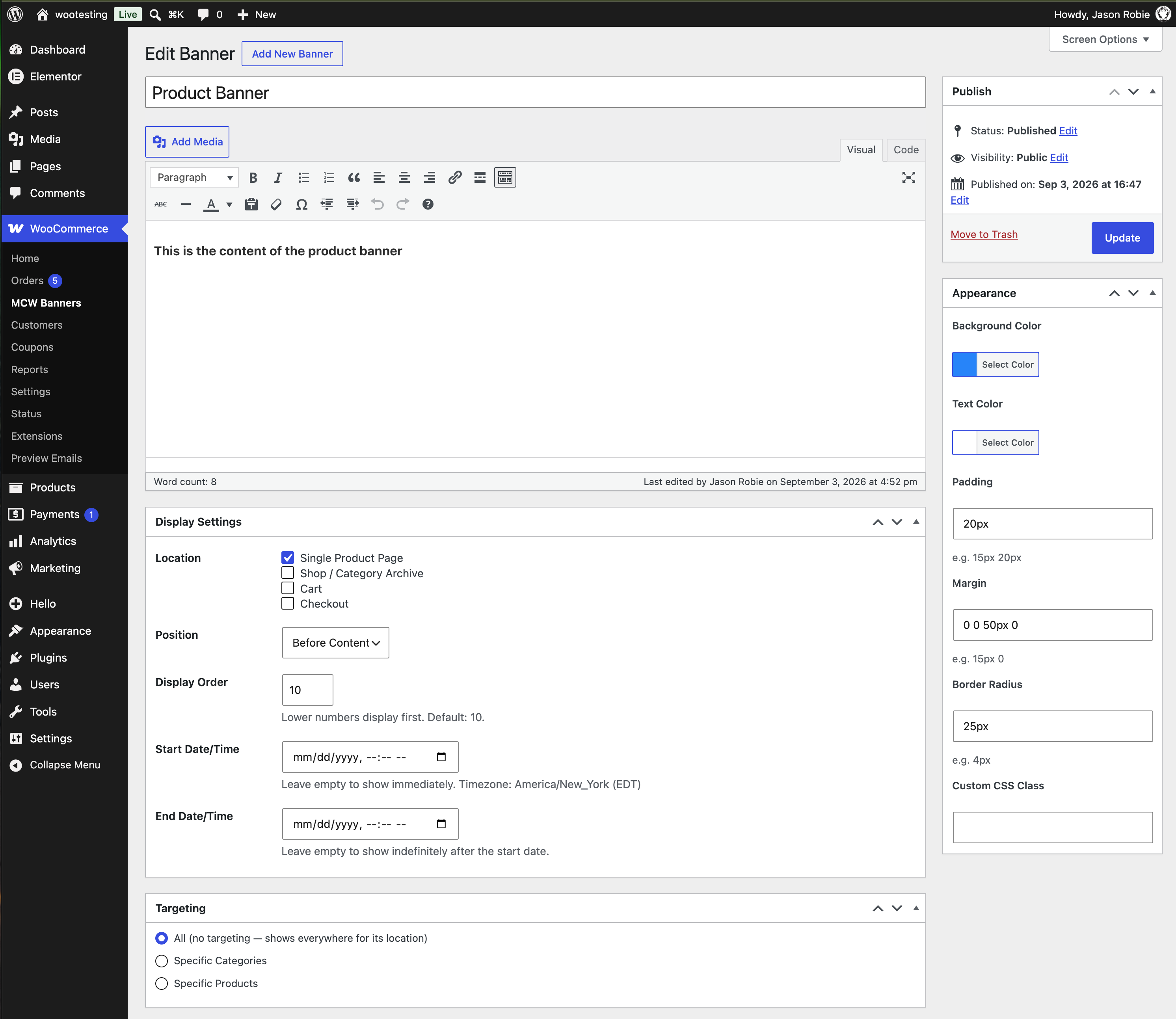Open the Paragraph format dropdown
Screen dimensions: 1176x1019
click(x=194, y=177)
